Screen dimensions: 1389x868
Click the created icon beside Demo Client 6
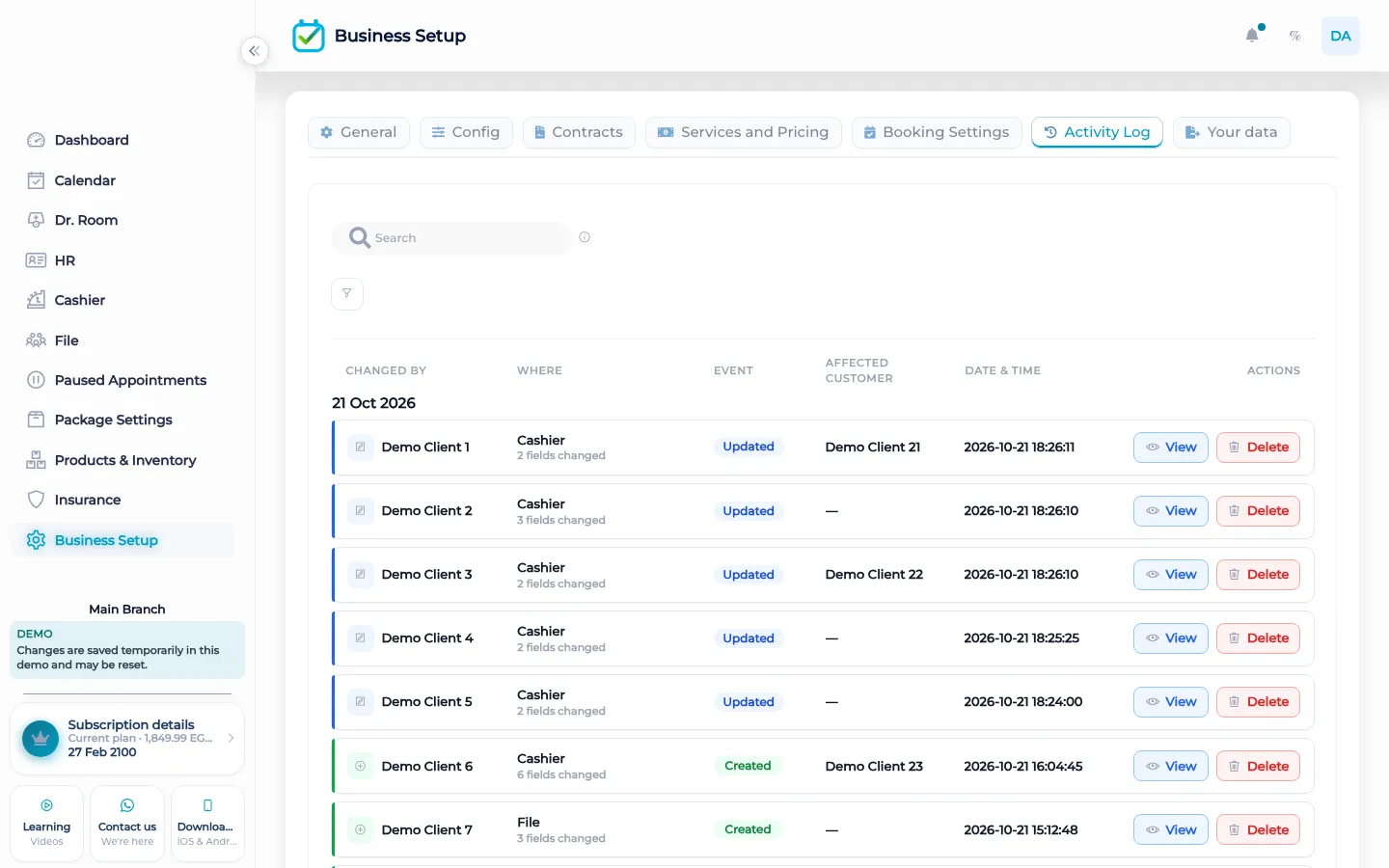(x=360, y=767)
